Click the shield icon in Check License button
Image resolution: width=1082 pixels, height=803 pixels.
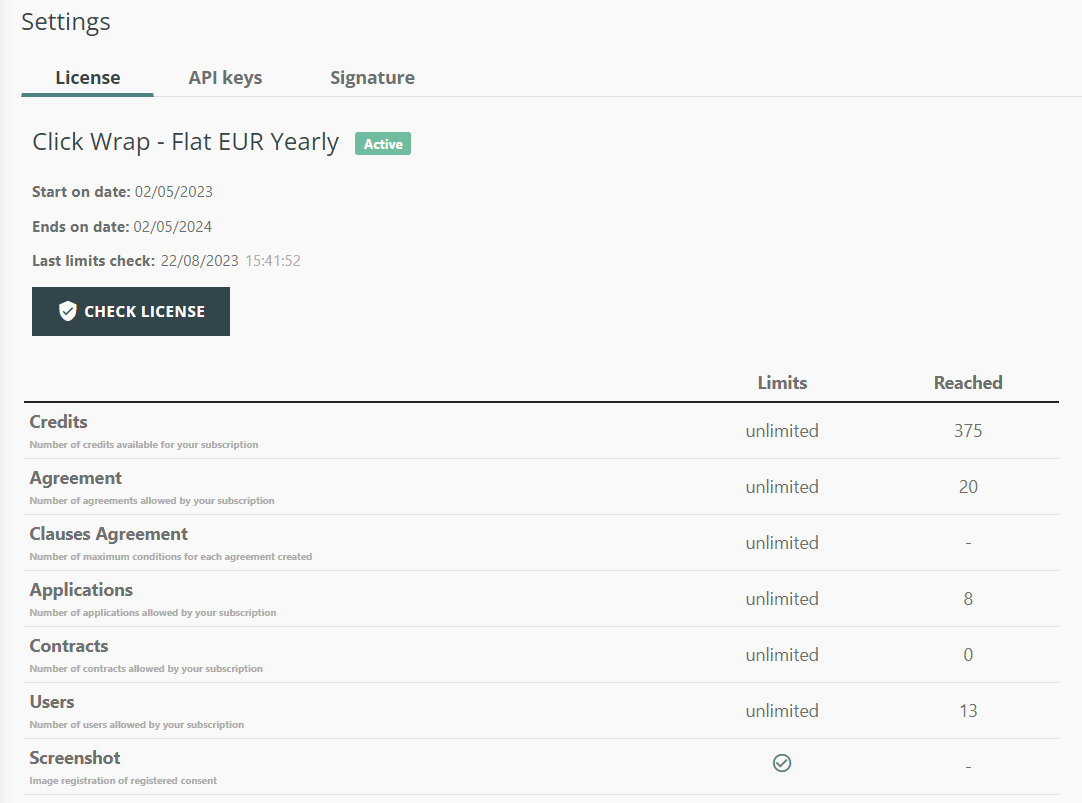pos(68,312)
